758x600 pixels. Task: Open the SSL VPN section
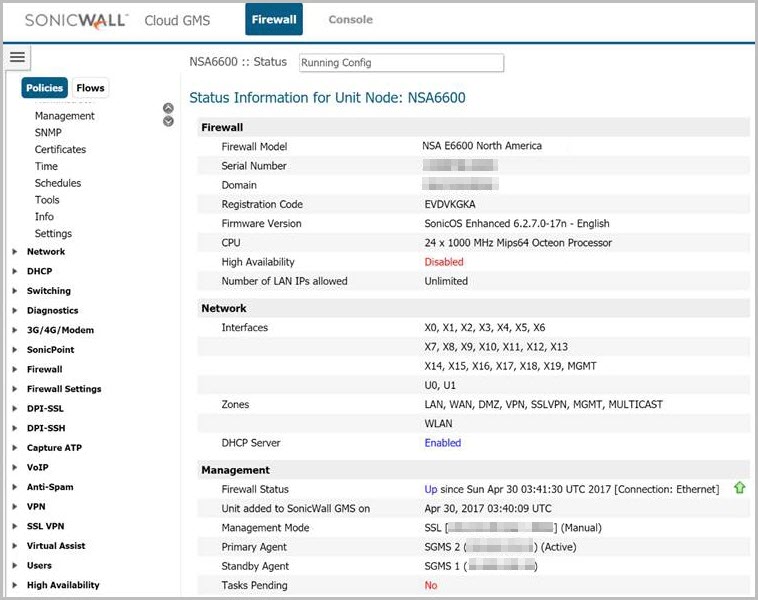[45, 526]
